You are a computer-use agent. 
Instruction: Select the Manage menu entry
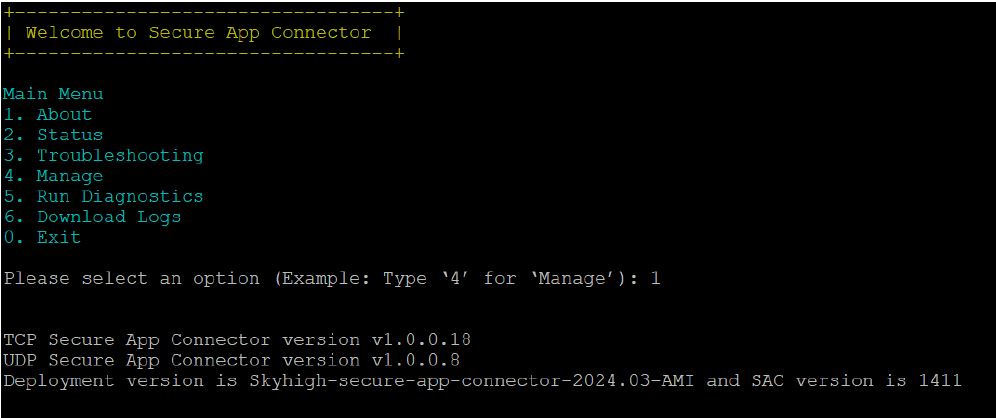(53, 176)
